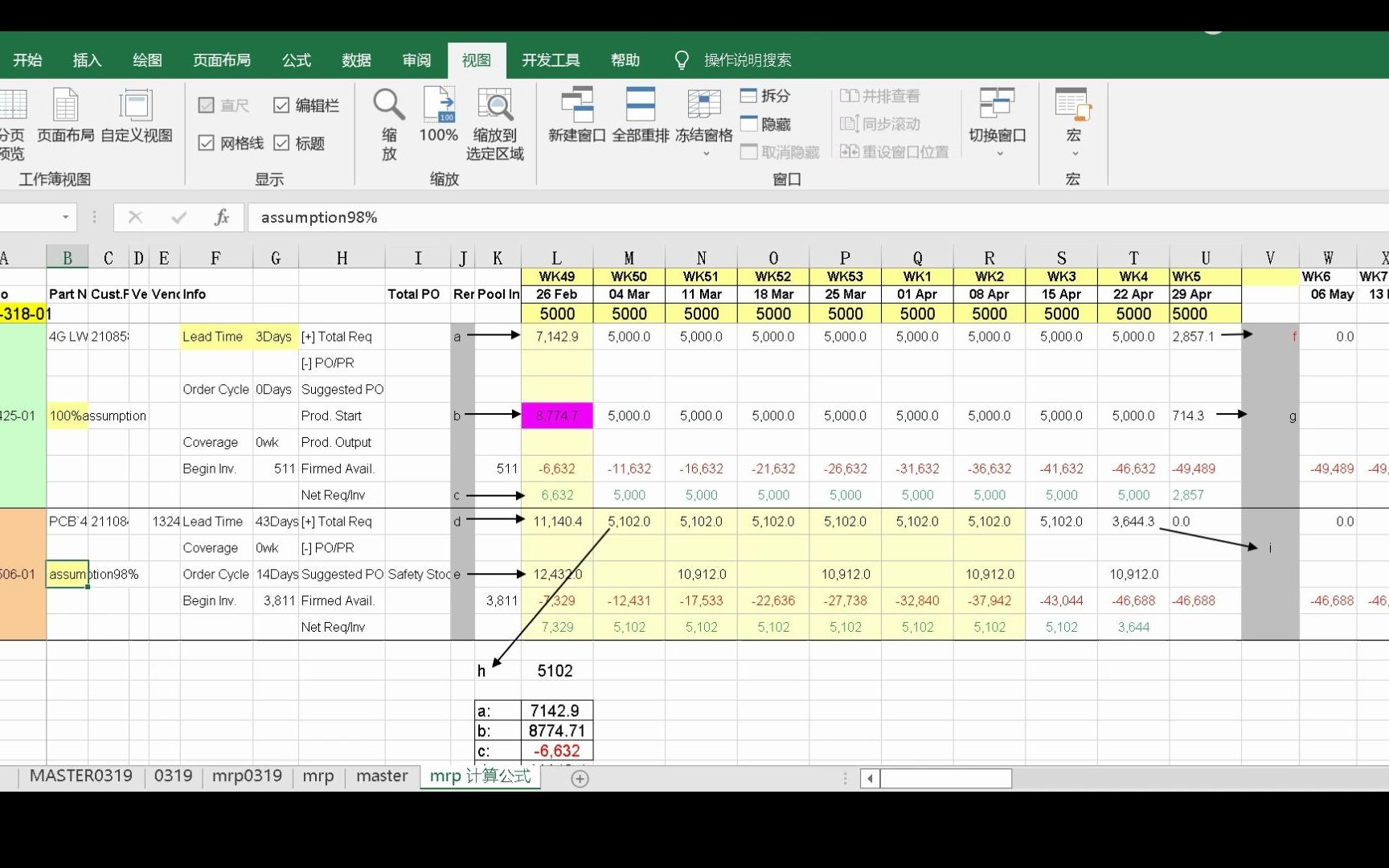Open the Insert ribbon tab
Screen dimensions: 1389x868
87,60
